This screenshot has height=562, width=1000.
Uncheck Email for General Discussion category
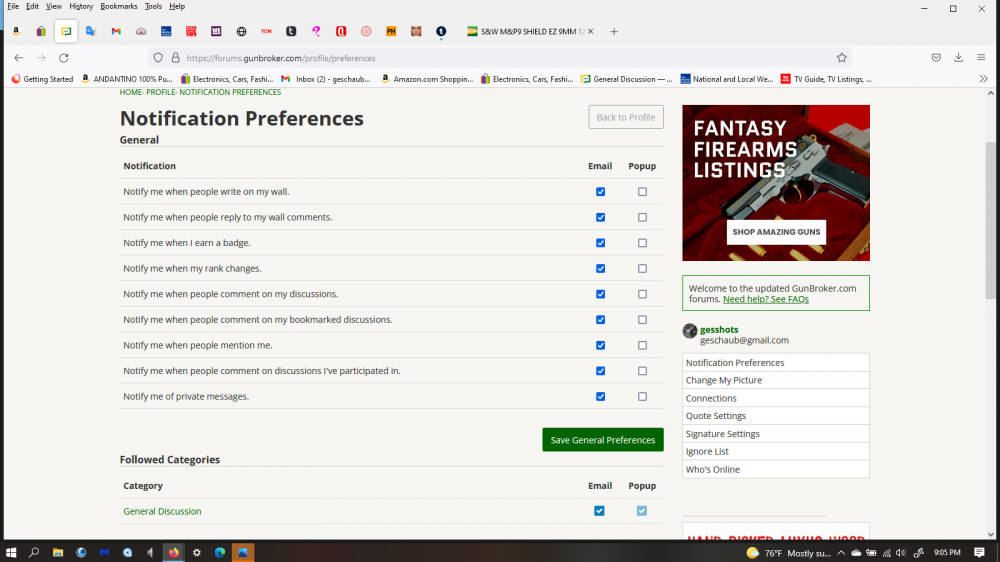599,511
